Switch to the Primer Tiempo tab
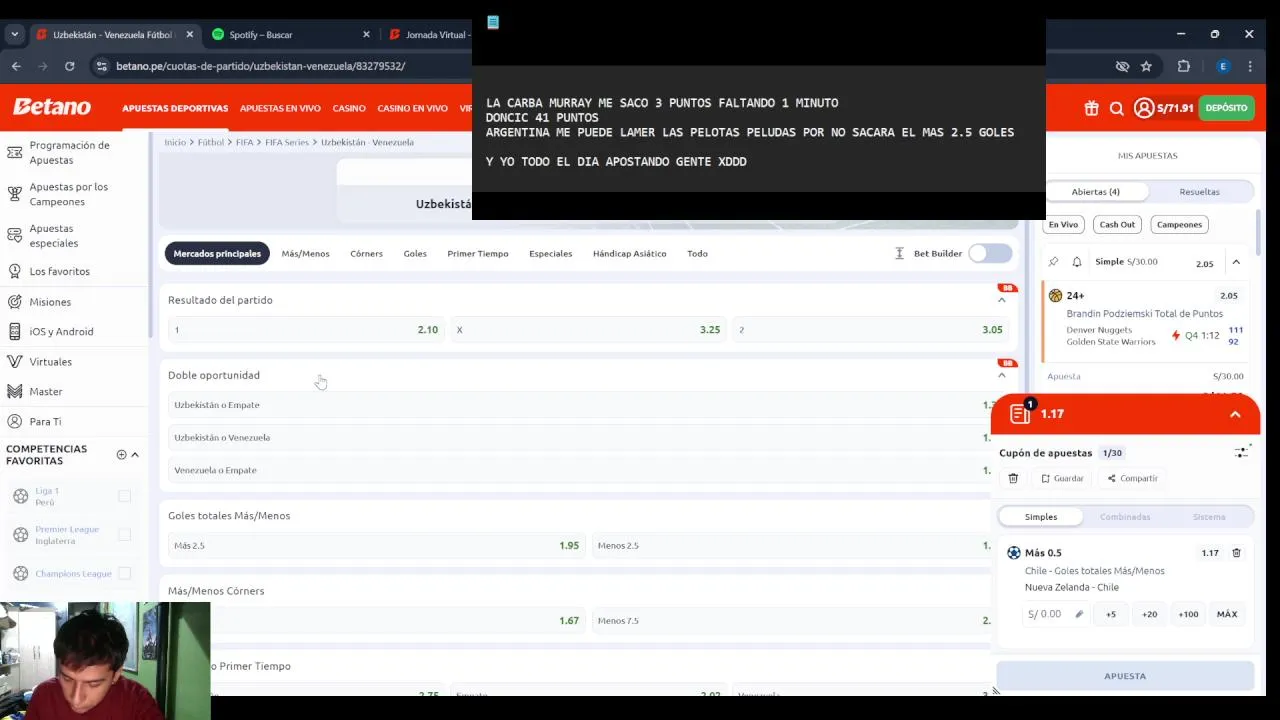Viewport: 1280px width, 720px height. (x=478, y=253)
